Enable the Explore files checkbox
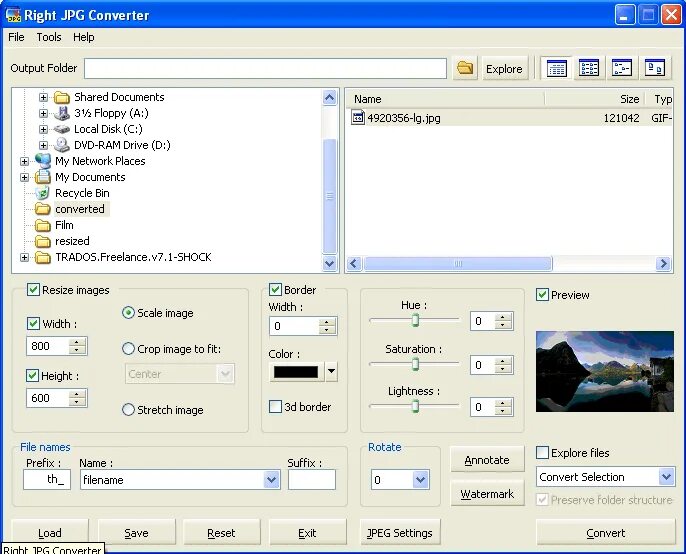This screenshot has height=554, width=686. tap(542, 452)
